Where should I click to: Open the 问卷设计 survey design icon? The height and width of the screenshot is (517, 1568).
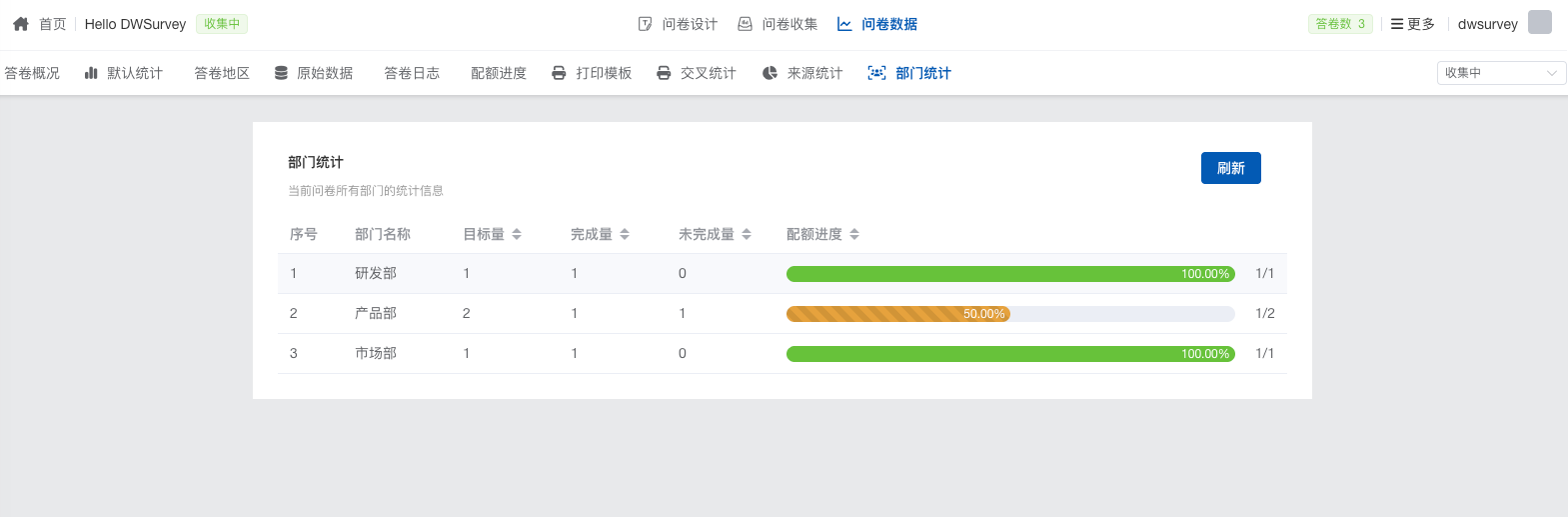pyautogui.click(x=645, y=24)
